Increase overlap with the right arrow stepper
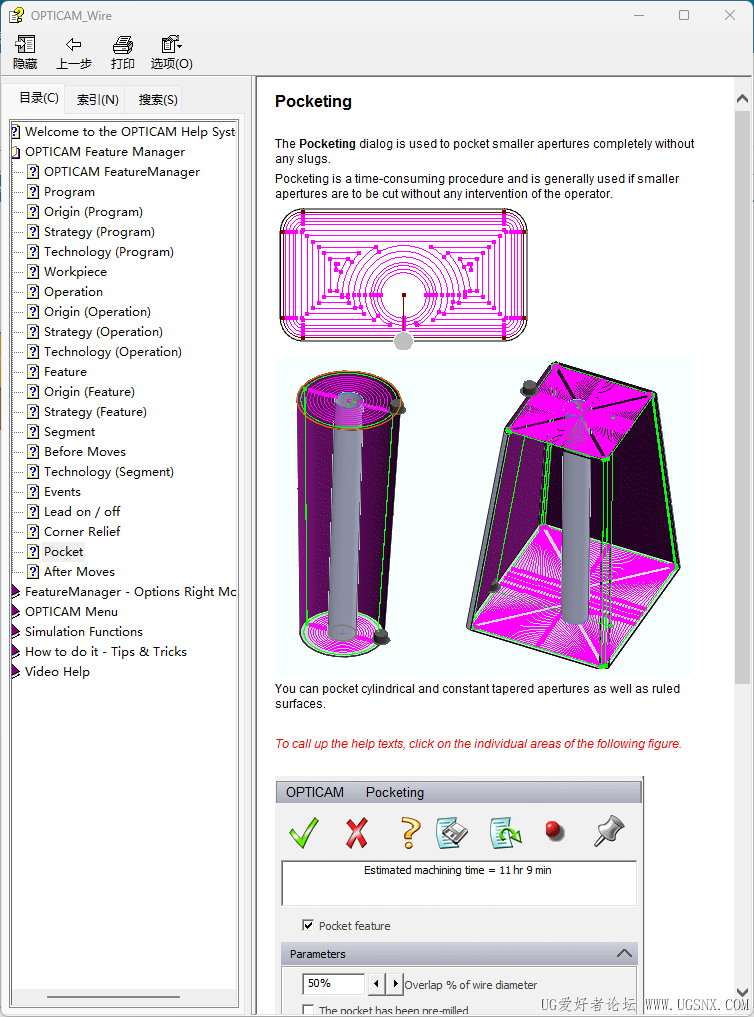 395,984
